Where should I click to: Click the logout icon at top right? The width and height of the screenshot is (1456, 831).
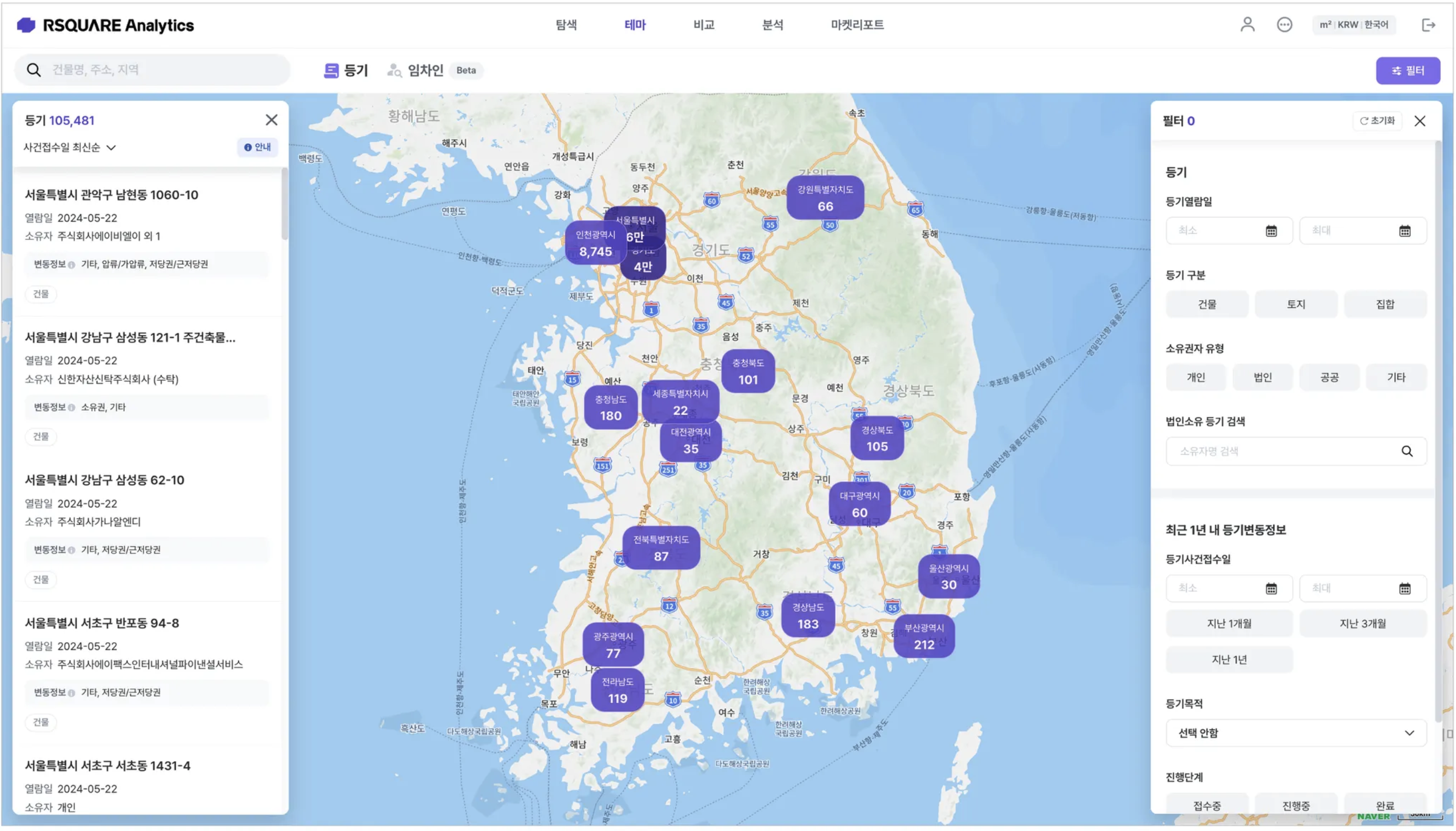tap(1428, 25)
